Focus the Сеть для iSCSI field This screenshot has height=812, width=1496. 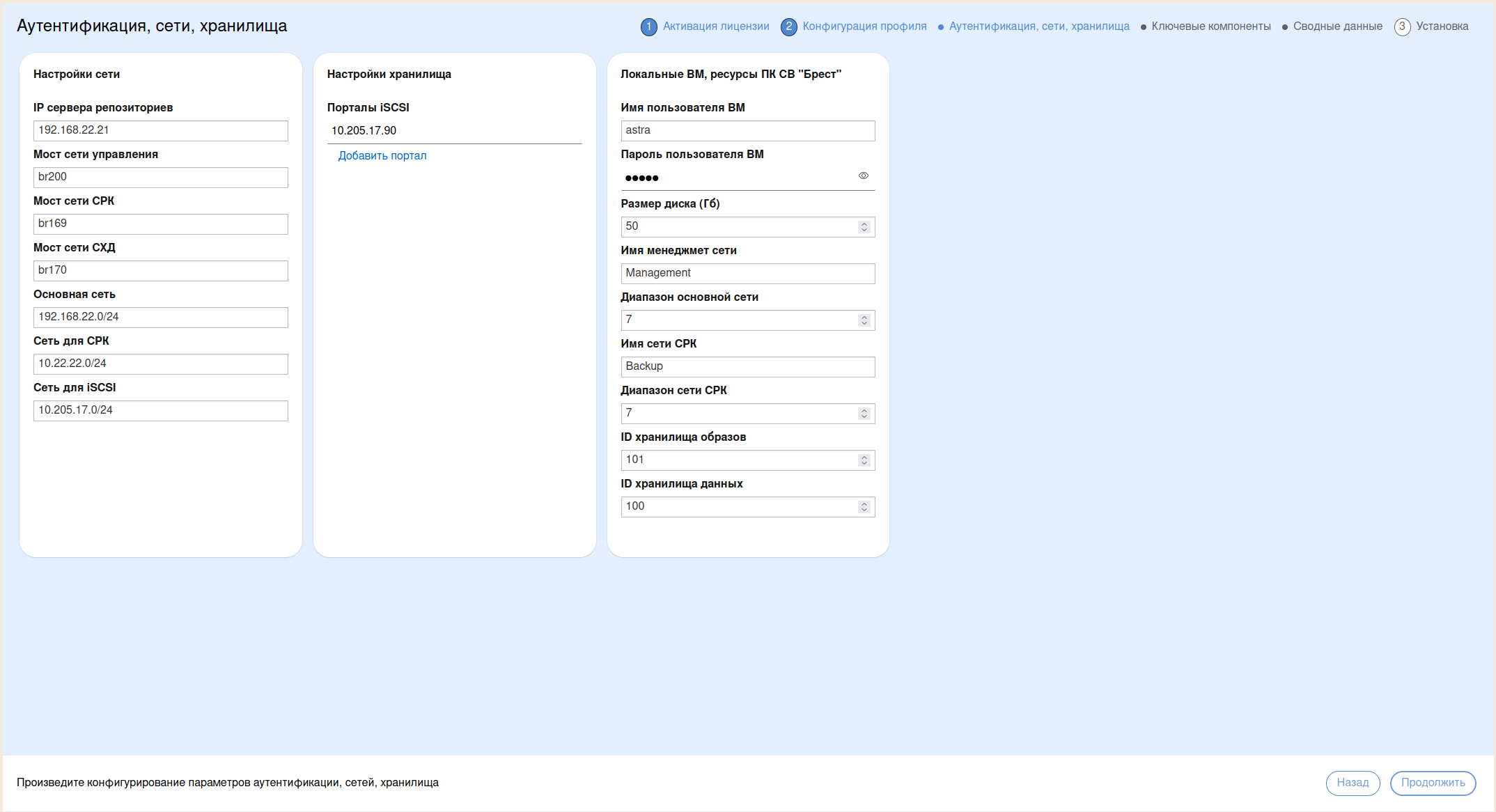[161, 410]
